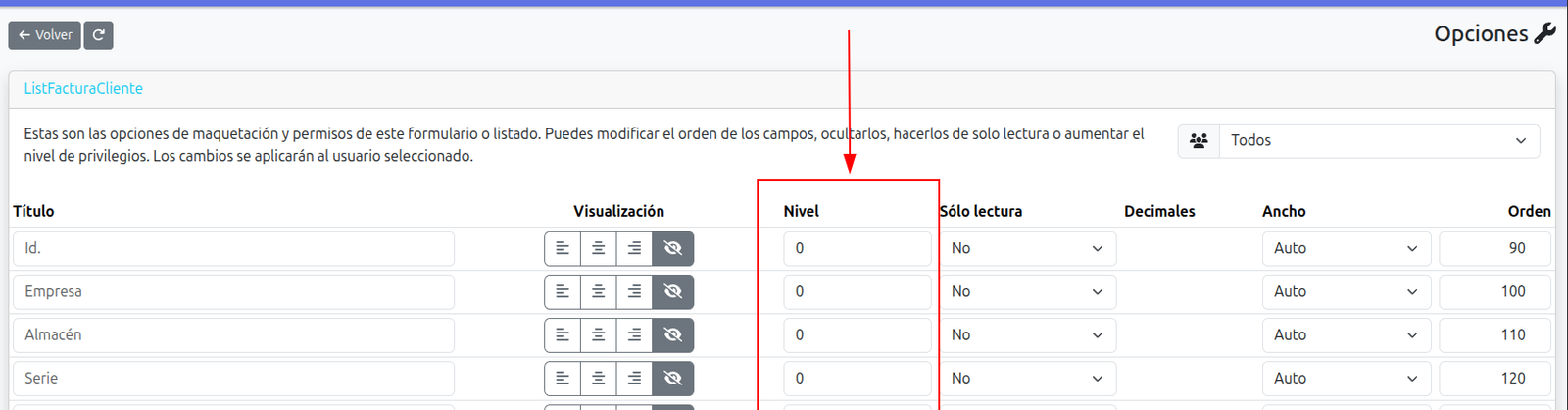Open Sólo lectura dropdown for Serie row
This screenshot has height=410, width=1568.
[x=1028, y=378]
